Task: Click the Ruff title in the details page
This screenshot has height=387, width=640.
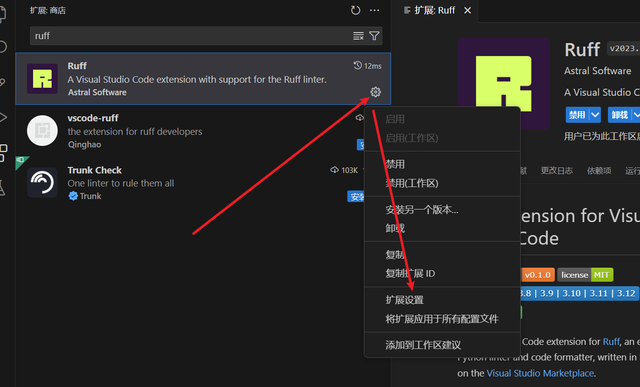Action: click(x=582, y=49)
